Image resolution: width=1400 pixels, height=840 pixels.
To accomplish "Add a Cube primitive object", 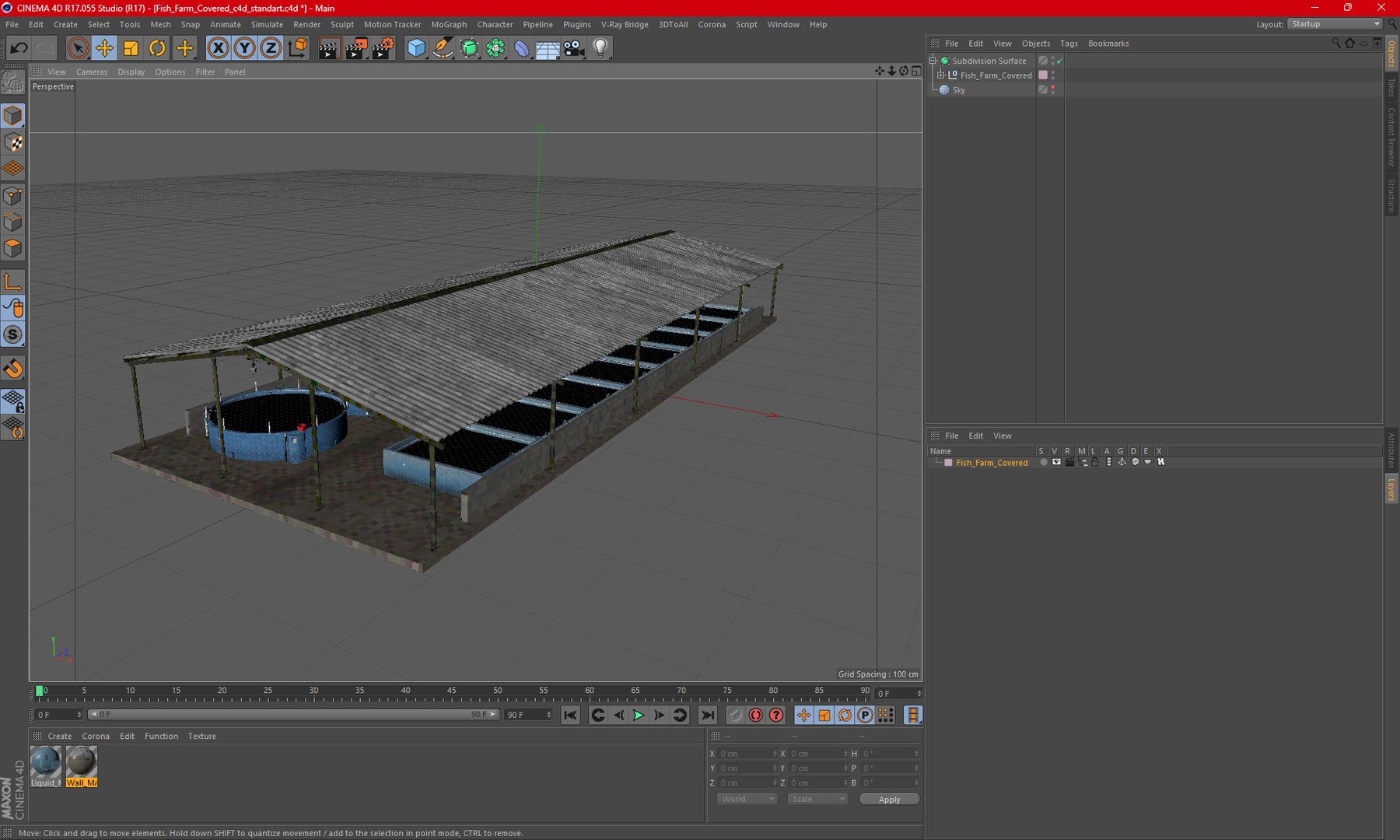I will click(417, 48).
